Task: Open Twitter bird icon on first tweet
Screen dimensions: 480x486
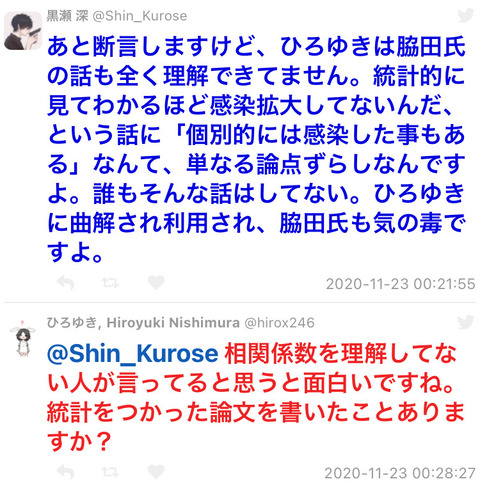Action: click(x=465, y=15)
